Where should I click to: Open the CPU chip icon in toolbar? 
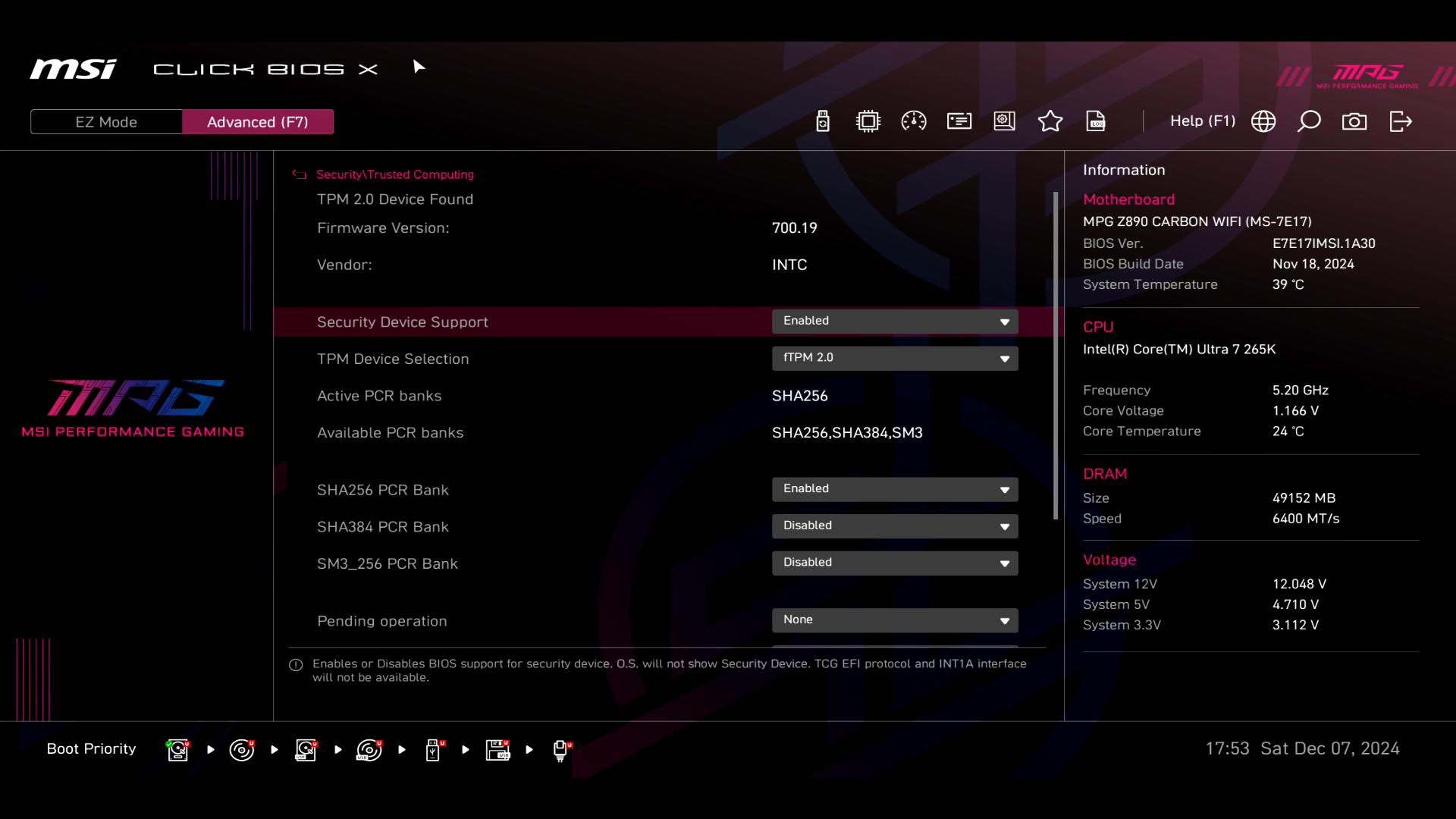coord(868,121)
